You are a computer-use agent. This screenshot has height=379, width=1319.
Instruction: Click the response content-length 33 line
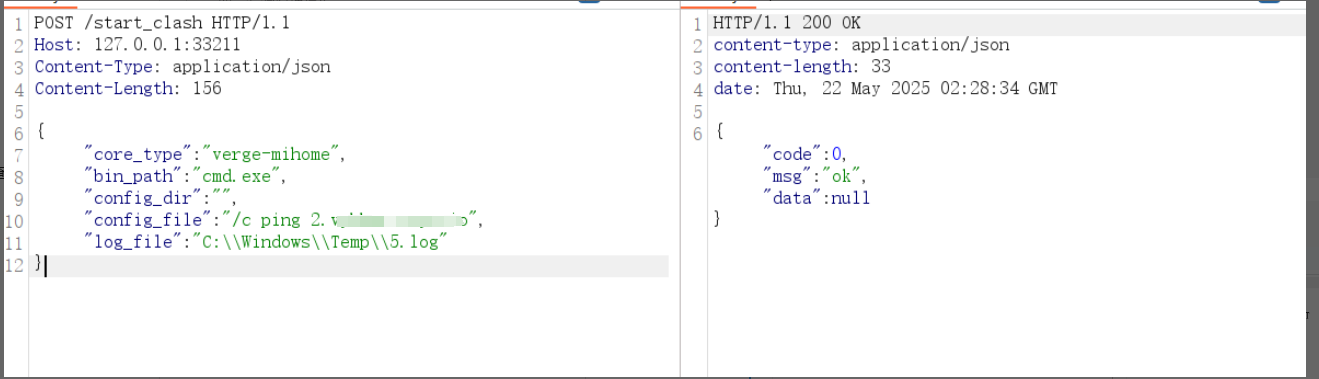tap(802, 67)
